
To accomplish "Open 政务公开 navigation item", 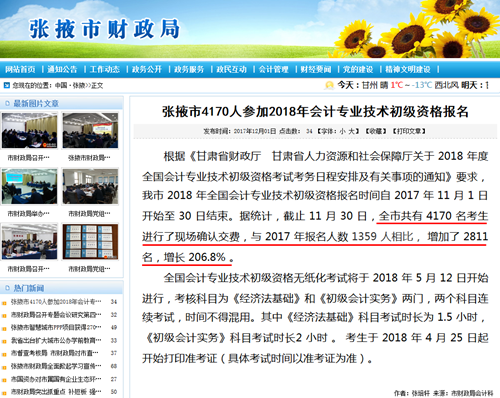I will tap(147, 69).
